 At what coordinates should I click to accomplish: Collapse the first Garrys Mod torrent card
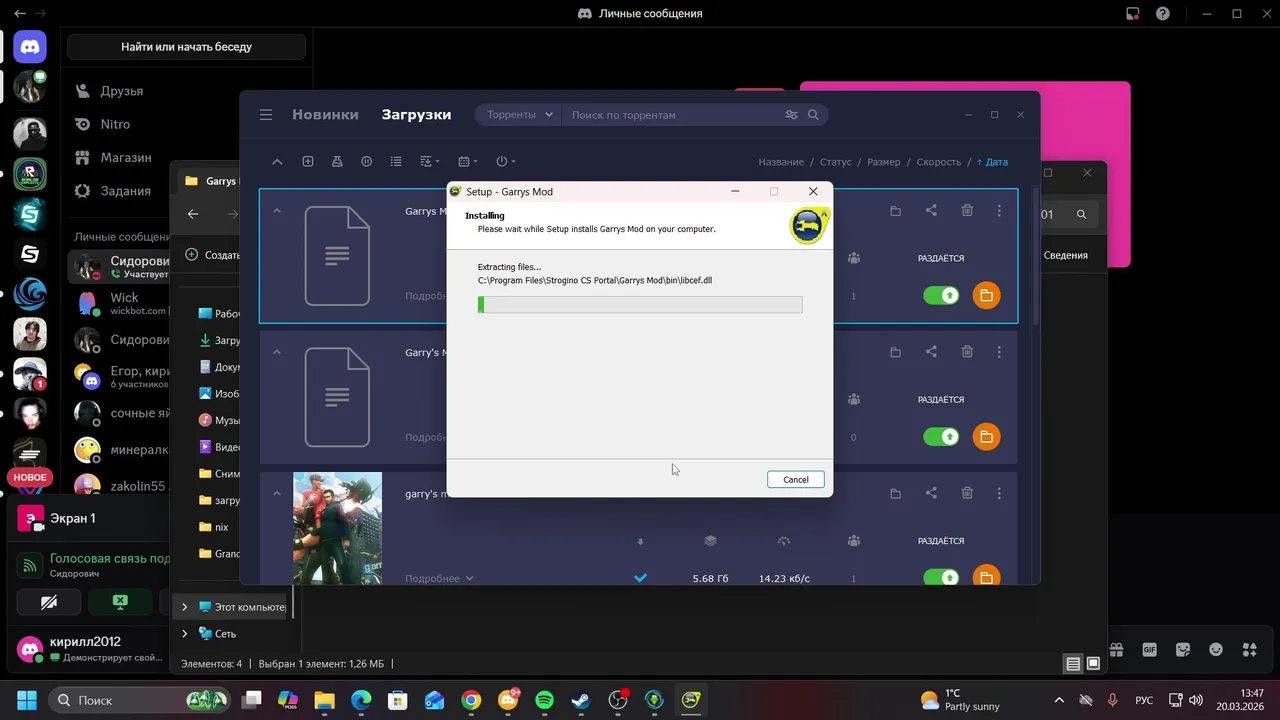tap(277, 211)
